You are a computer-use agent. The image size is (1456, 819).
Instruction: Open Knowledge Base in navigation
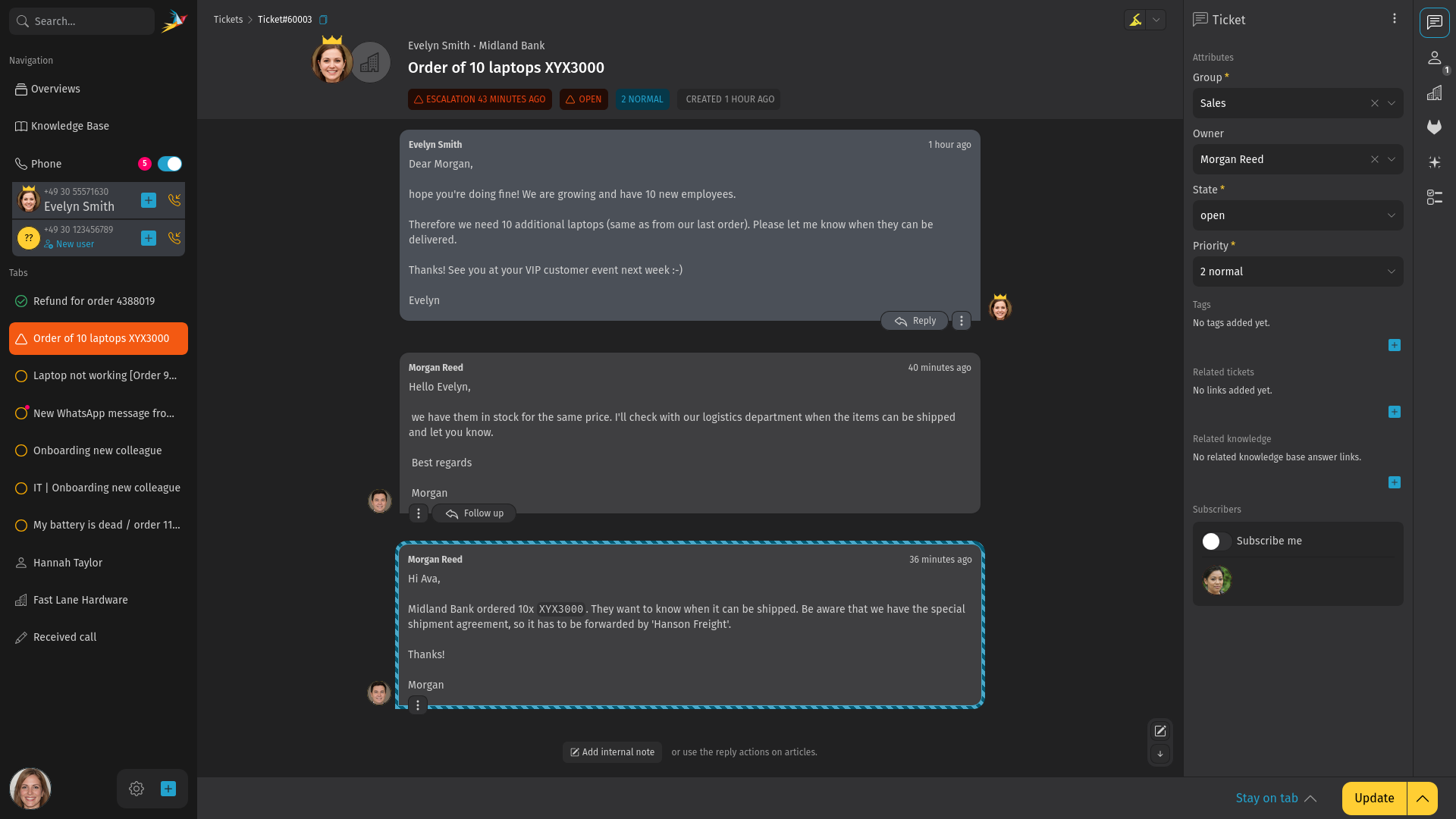[x=98, y=127]
